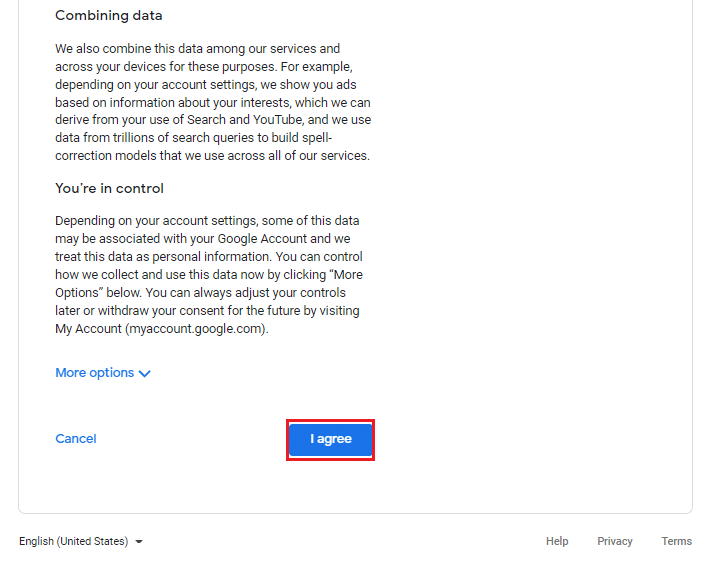Viewport: 707px width, 571px height.
Task: Click the Combining data heading
Action: tap(109, 15)
